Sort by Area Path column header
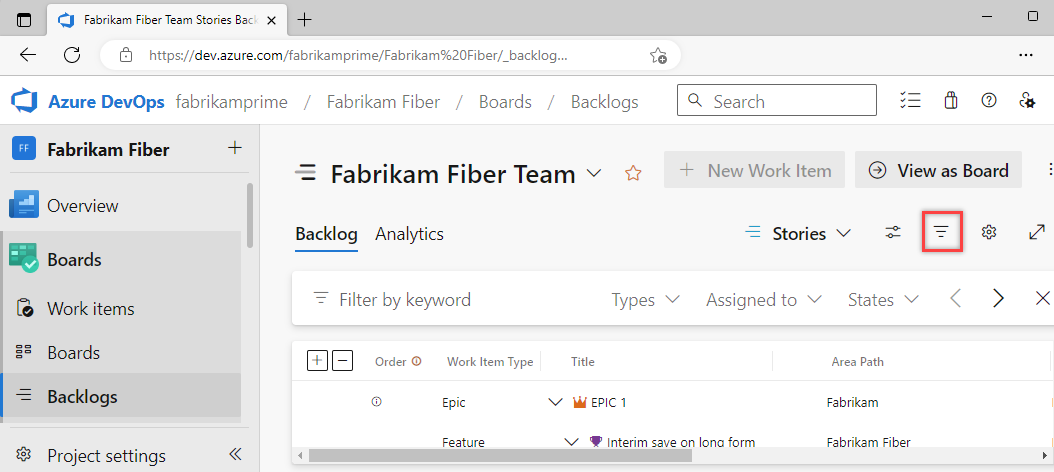Screen dimensions: 1054x472 click(x=858, y=362)
